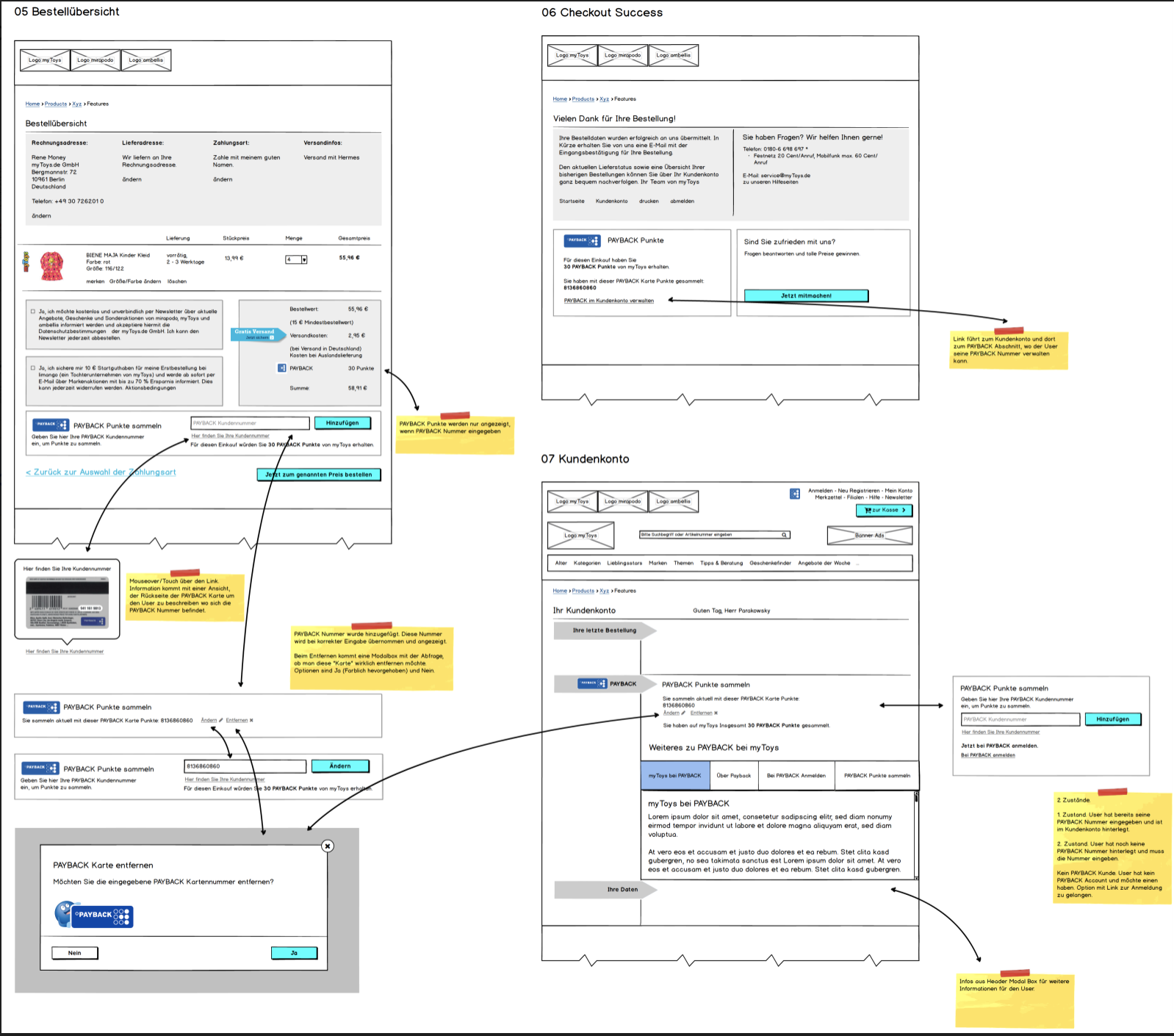Close the PAYBACK Karte entfernen modal
Image resolution: width=1174 pixels, height=1036 pixels.
328,846
